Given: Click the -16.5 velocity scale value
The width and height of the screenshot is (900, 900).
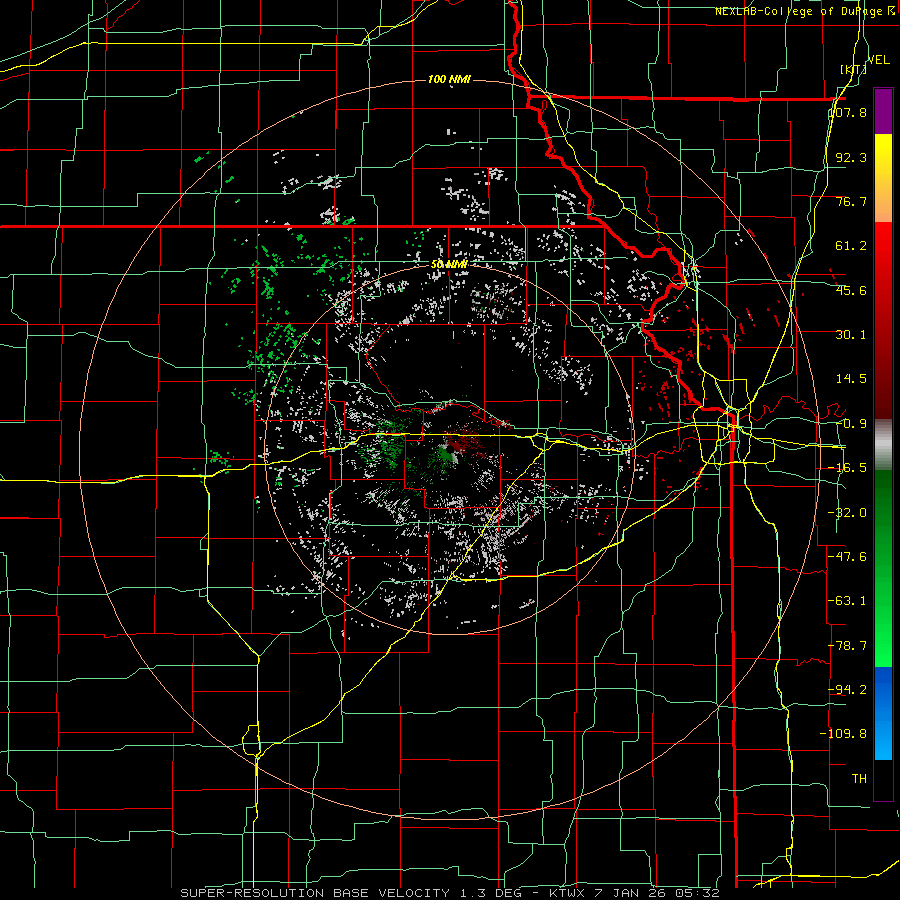Looking at the screenshot, I should 848,468.
